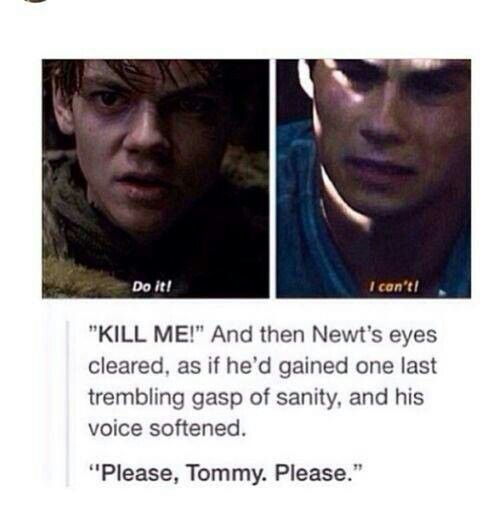Viewport: 500px width, 523px height.
Task: Click the "Do it!" subtitle caption
Action: (x=152, y=287)
